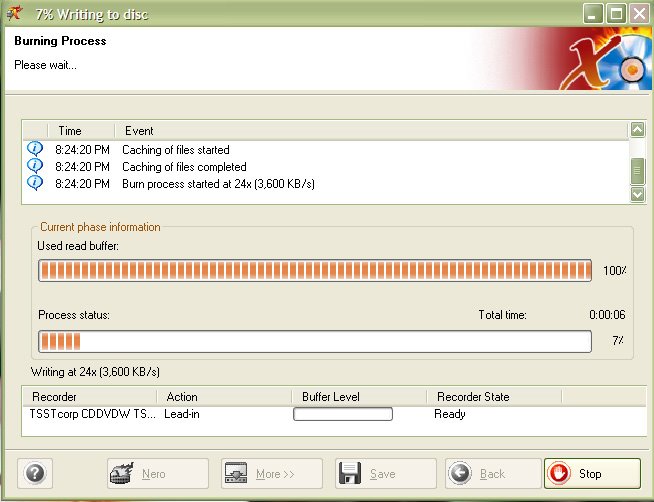Viewport: 654px width, 502px height.
Task: Click the info icon for Caching of files completed
Action: point(35,166)
